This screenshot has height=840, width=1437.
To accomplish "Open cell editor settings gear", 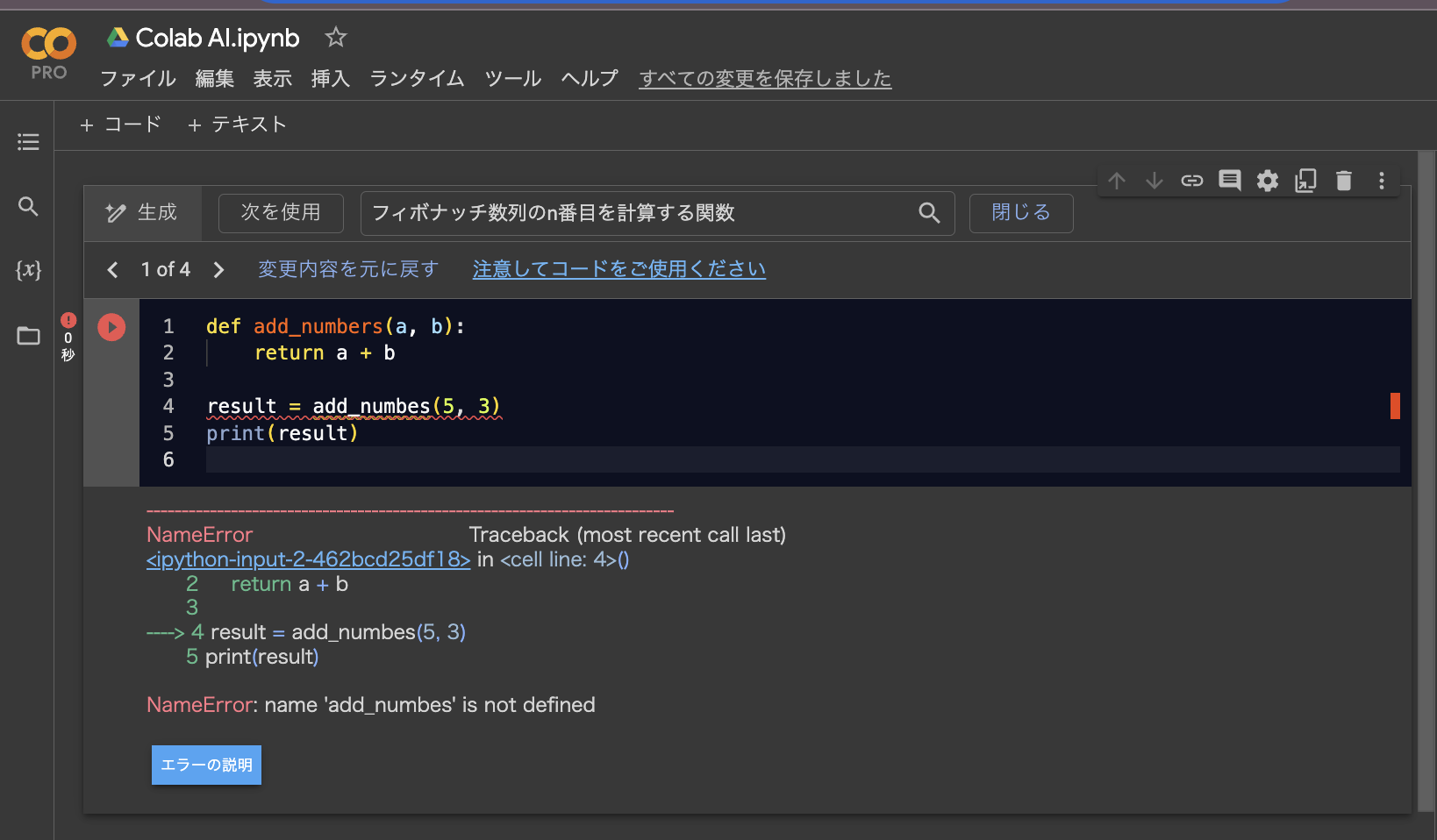I will pos(1267,181).
